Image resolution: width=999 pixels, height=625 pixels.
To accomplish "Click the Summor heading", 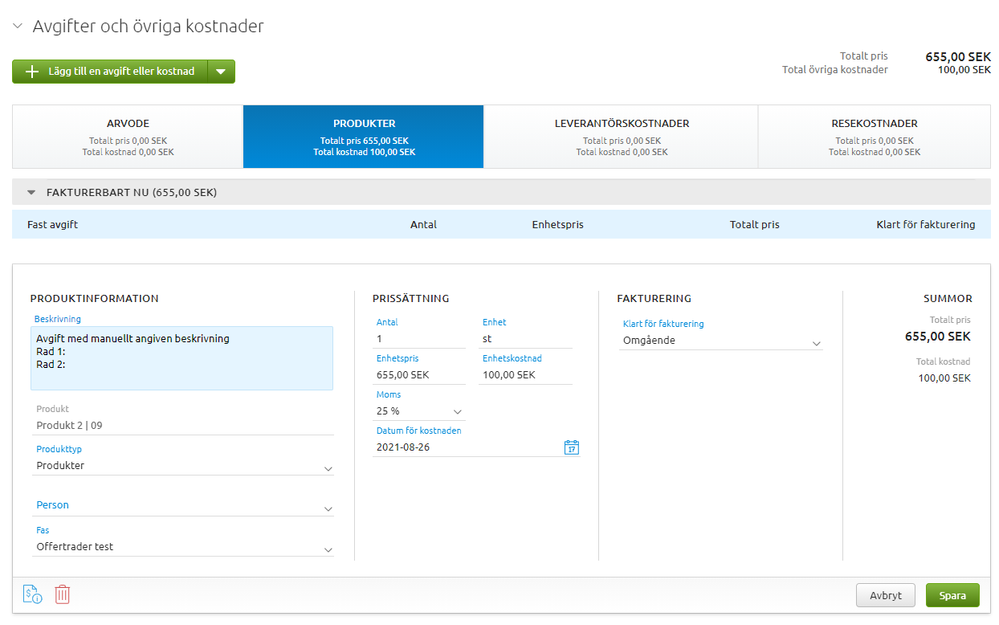I will coord(948,298).
